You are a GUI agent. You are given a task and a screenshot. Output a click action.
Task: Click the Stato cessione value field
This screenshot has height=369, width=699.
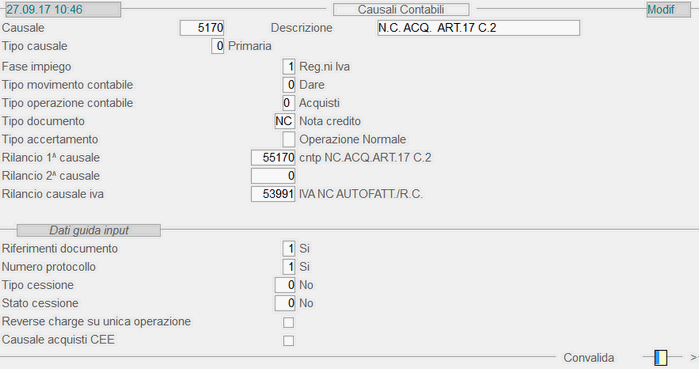tap(284, 303)
